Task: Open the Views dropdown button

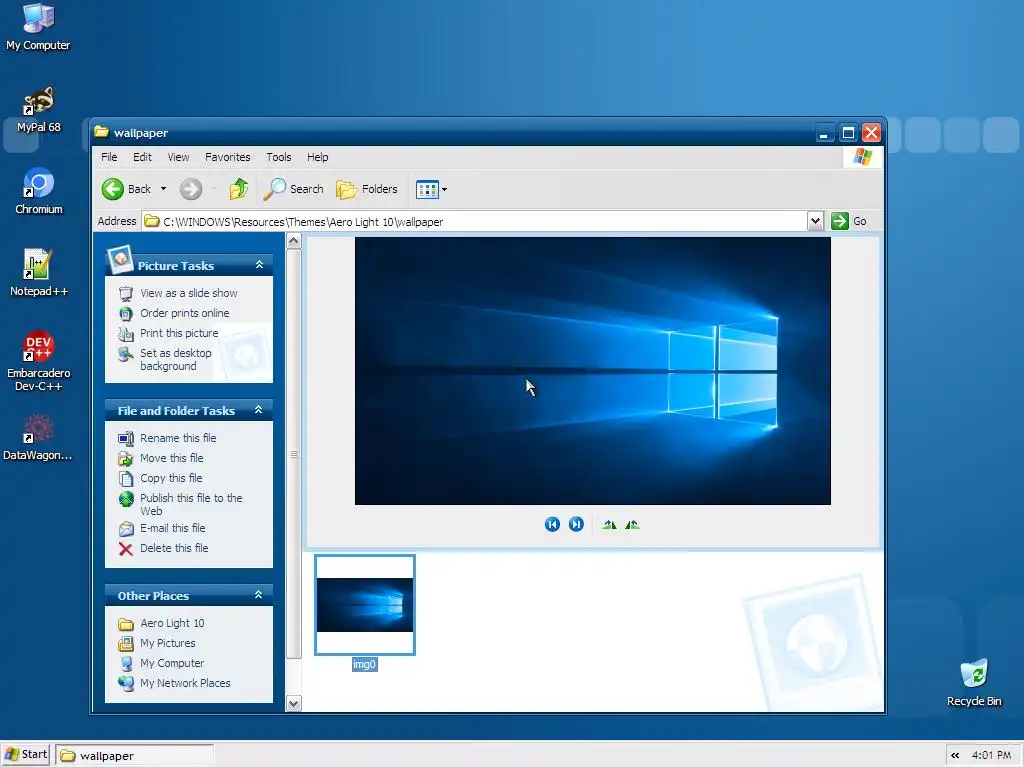Action: 432,189
